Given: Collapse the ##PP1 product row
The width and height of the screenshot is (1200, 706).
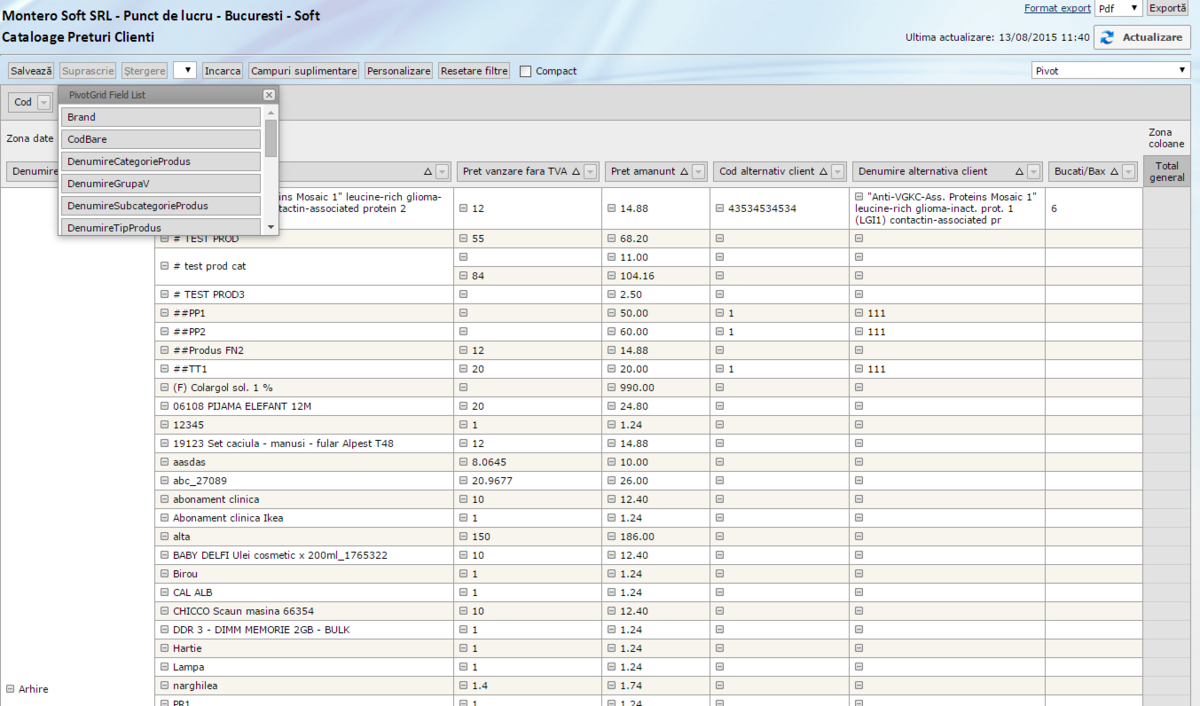Looking at the screenshot, I should [x=165, y=313].
